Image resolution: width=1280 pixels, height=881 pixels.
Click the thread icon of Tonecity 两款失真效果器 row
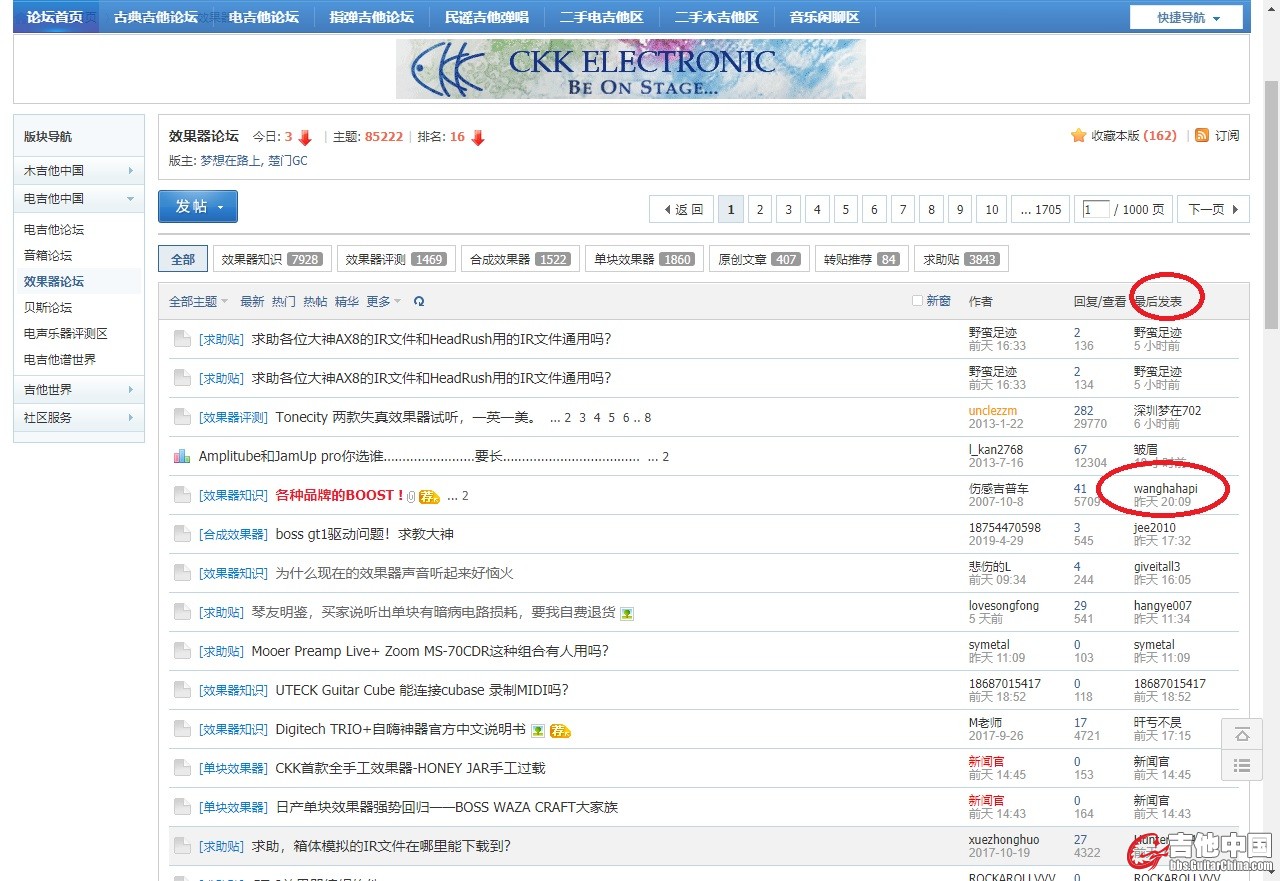tap(181, 417)
